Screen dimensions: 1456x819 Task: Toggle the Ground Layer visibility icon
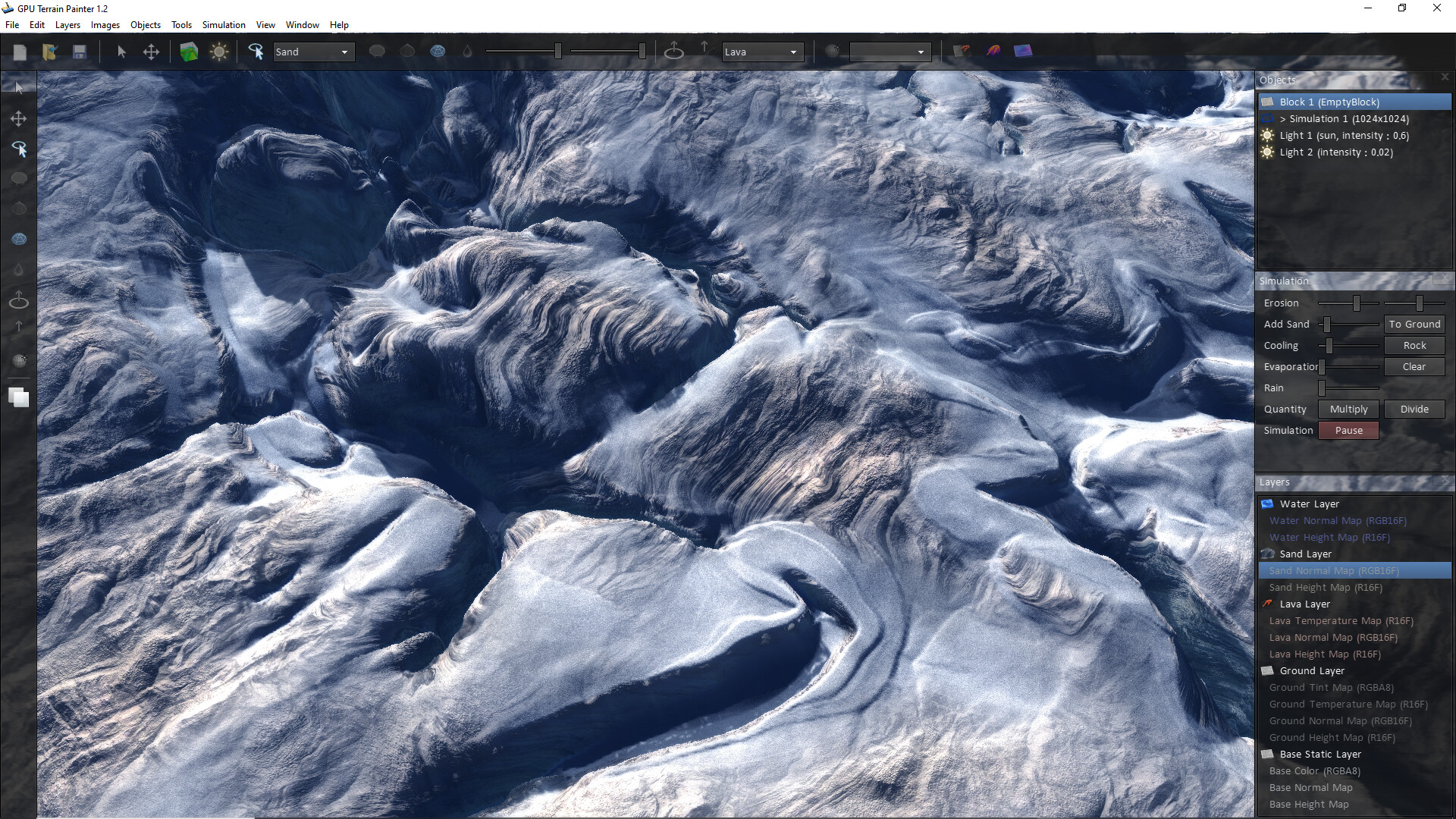pyautogui.click(x=1268, y=670)
